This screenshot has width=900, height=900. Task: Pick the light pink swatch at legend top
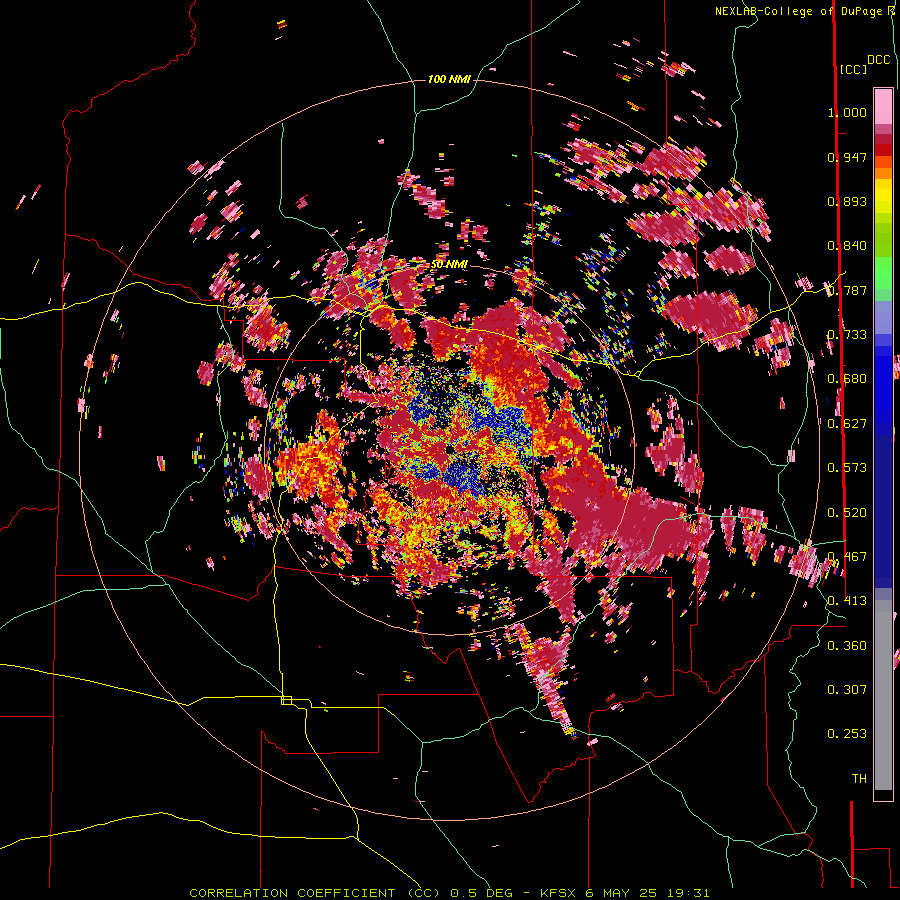pos(883,106)
